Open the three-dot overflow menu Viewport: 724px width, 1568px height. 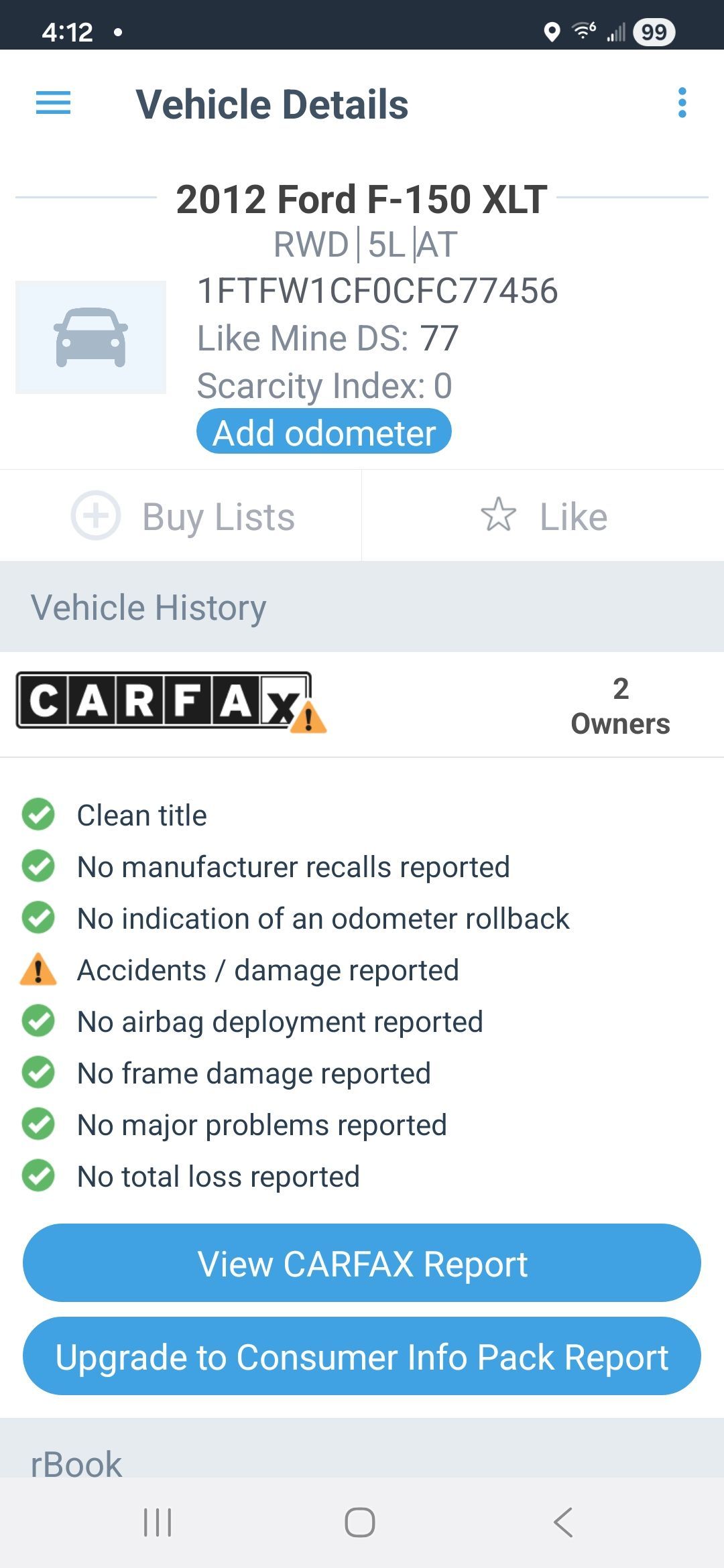[682, 103]
